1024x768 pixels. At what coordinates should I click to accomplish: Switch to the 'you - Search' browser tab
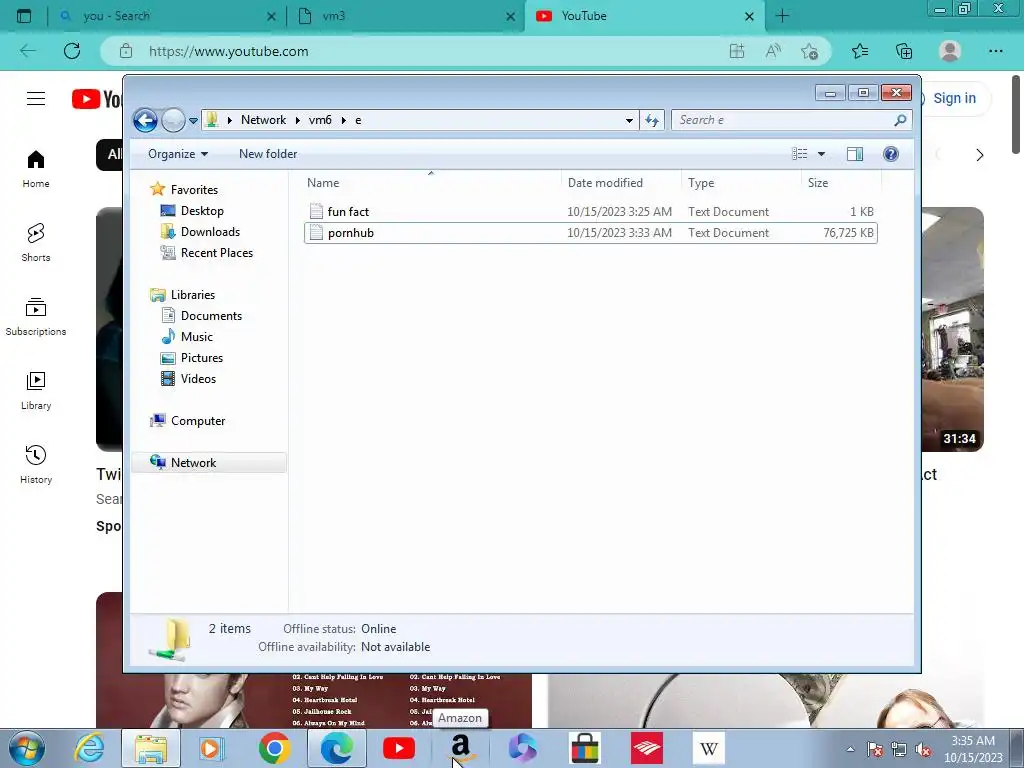(167, 16)
